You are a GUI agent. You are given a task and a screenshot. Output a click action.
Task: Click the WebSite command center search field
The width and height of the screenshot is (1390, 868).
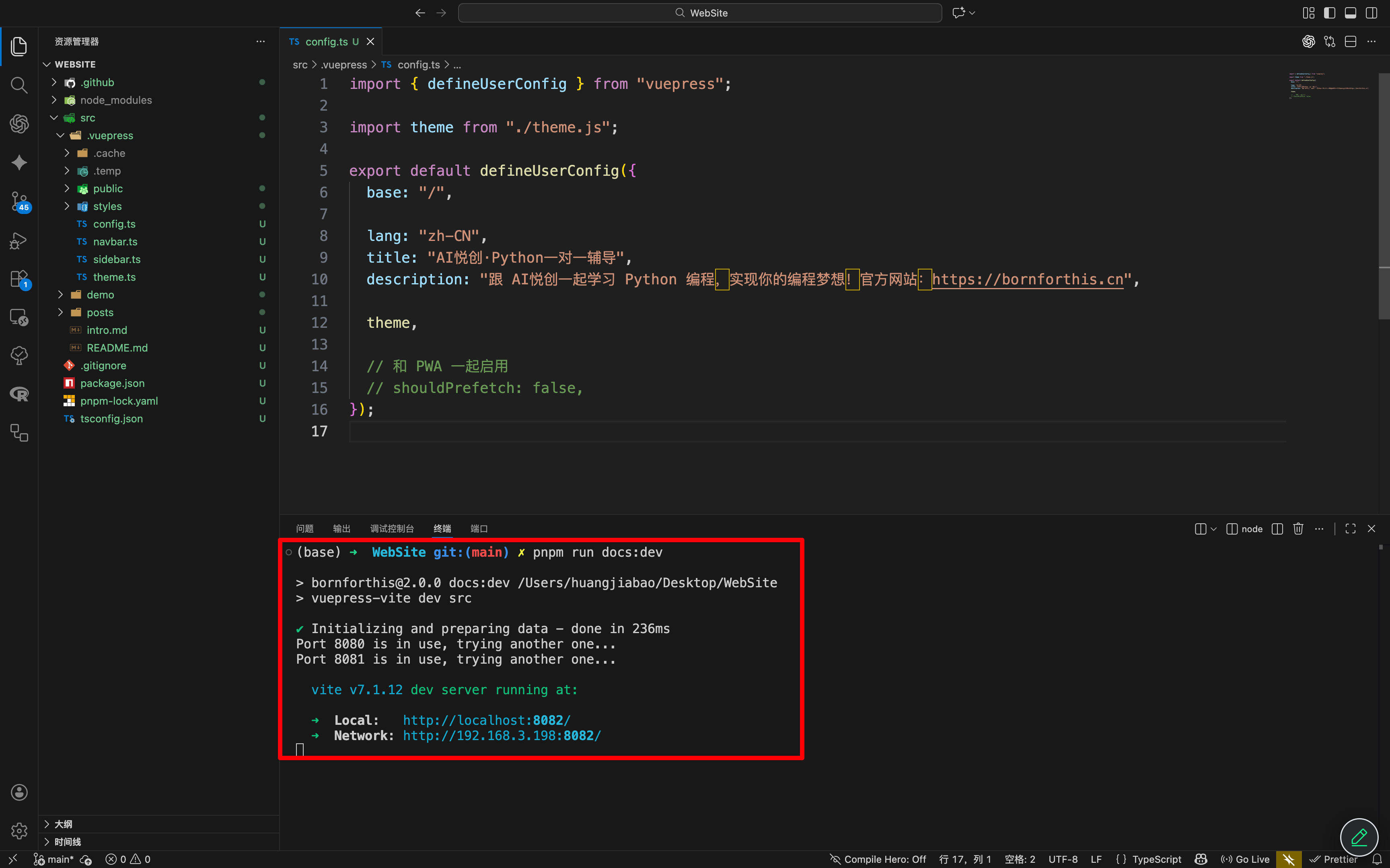click(x=699, y=12)
